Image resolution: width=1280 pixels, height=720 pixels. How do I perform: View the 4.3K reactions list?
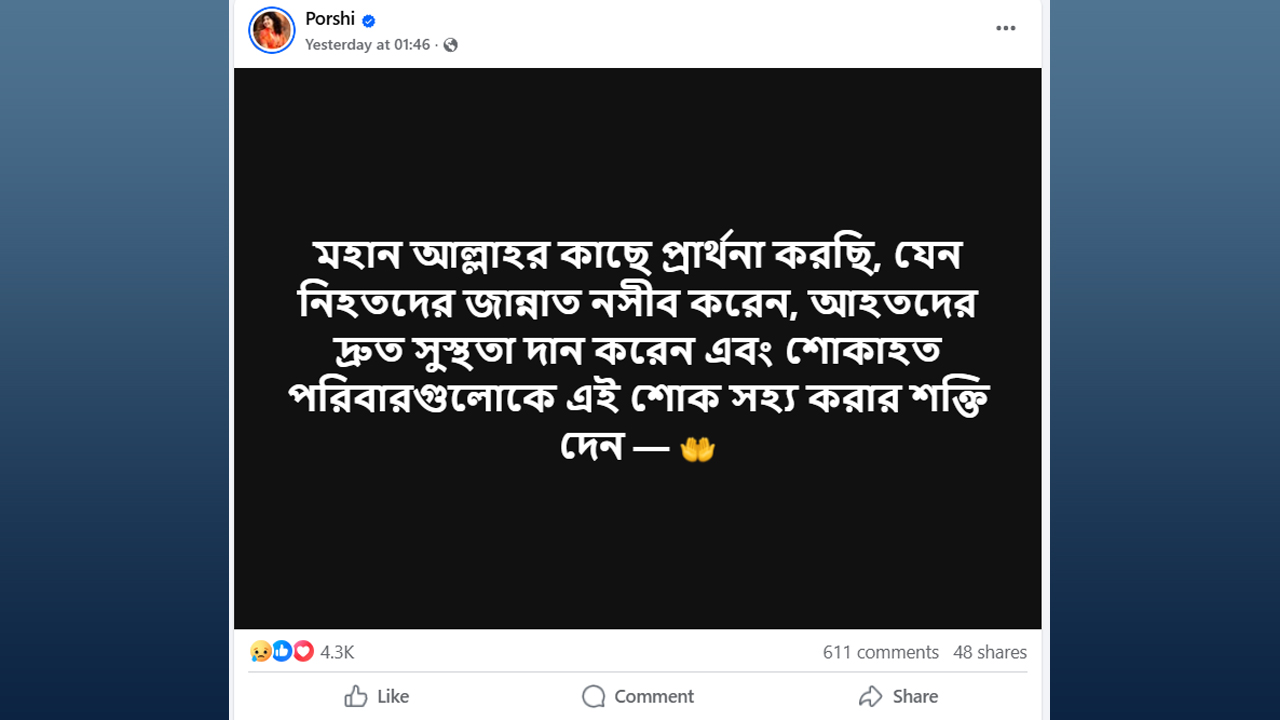[x=338, y=652]
